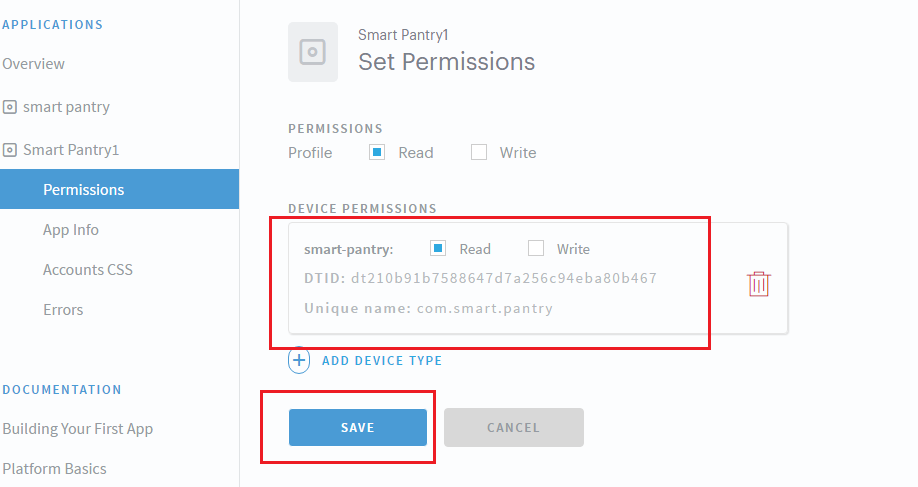Enable Profile Write permission checkbox
This screenshot has height=487, width=918.
click(479, 153)
